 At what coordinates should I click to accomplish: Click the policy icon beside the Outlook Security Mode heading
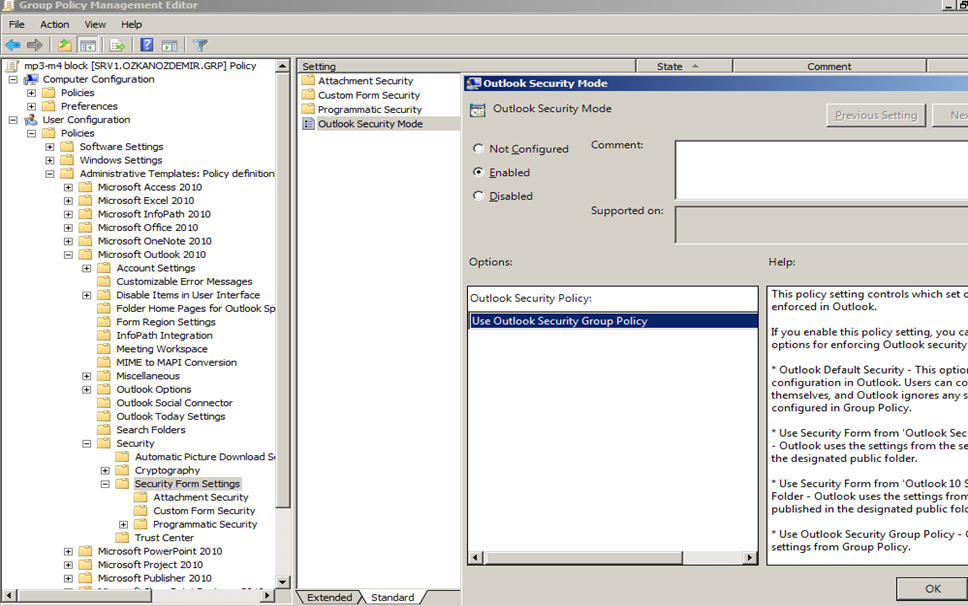[x=477, y=109]
